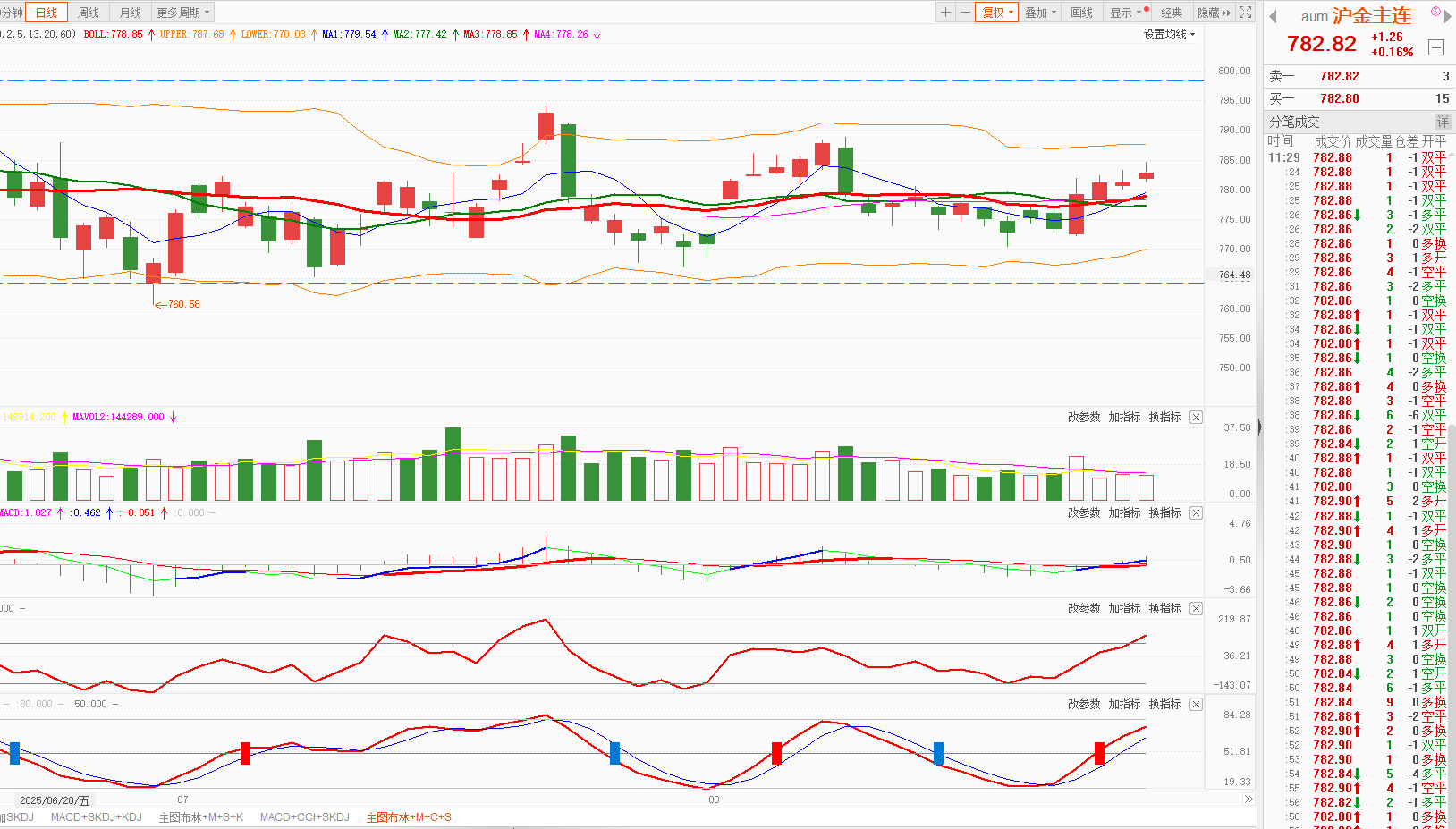Click leftmost blue signal marker in SKDJ panel
This screenshot has height=829, width=1456.
[14, 753]
